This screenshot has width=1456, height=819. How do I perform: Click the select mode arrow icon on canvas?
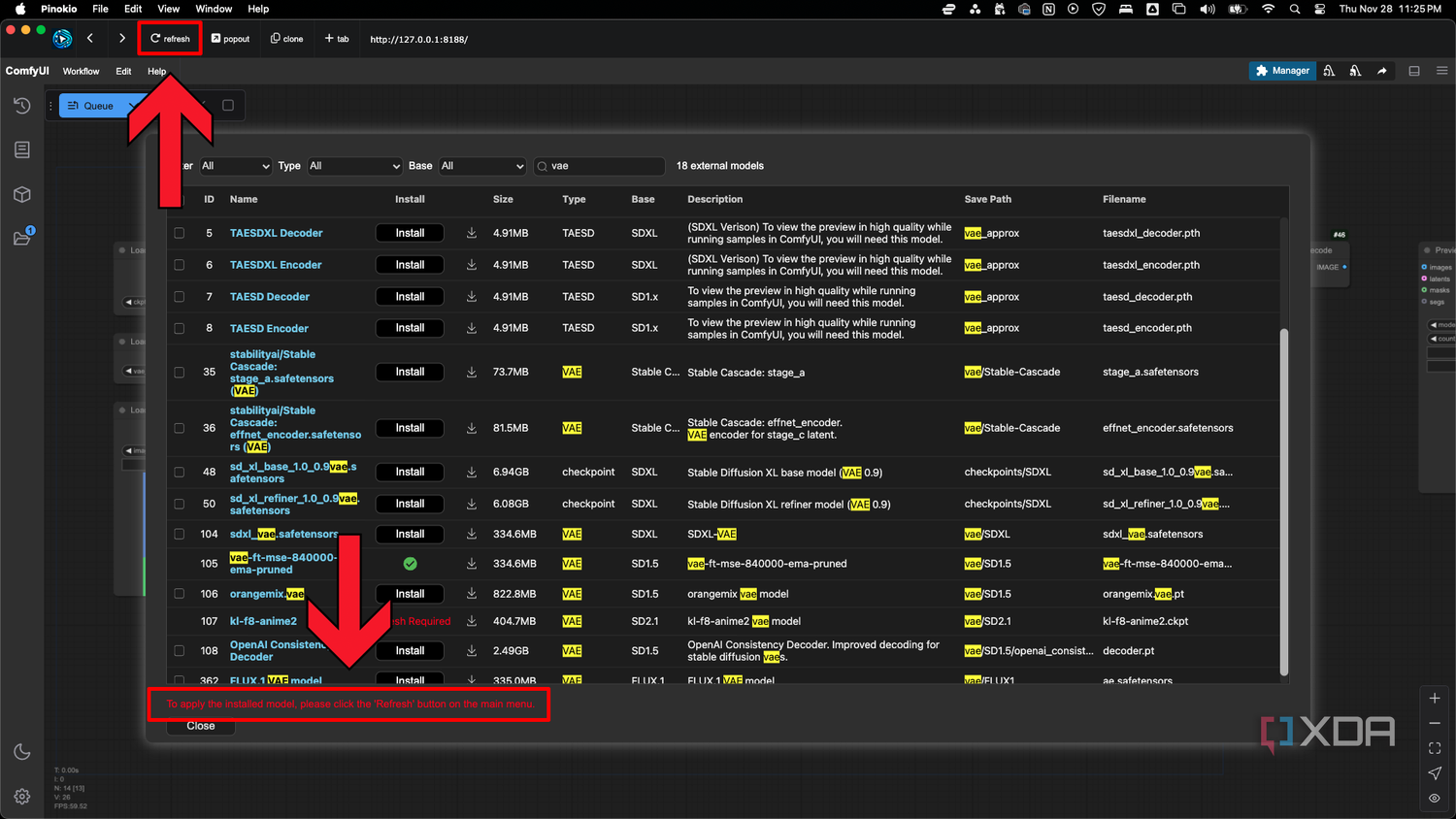tap(1435, 773)
